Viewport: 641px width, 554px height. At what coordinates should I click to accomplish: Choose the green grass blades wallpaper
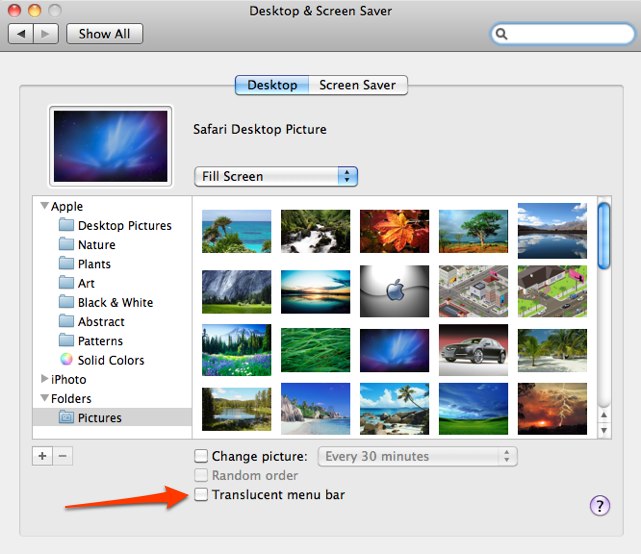click(316, 350)
